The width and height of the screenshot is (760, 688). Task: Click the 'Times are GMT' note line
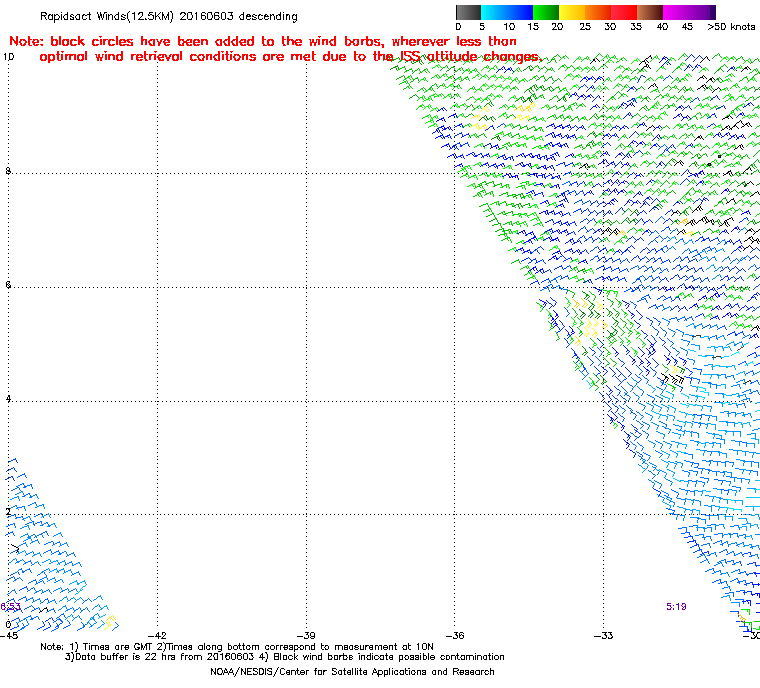pos(237,647)
